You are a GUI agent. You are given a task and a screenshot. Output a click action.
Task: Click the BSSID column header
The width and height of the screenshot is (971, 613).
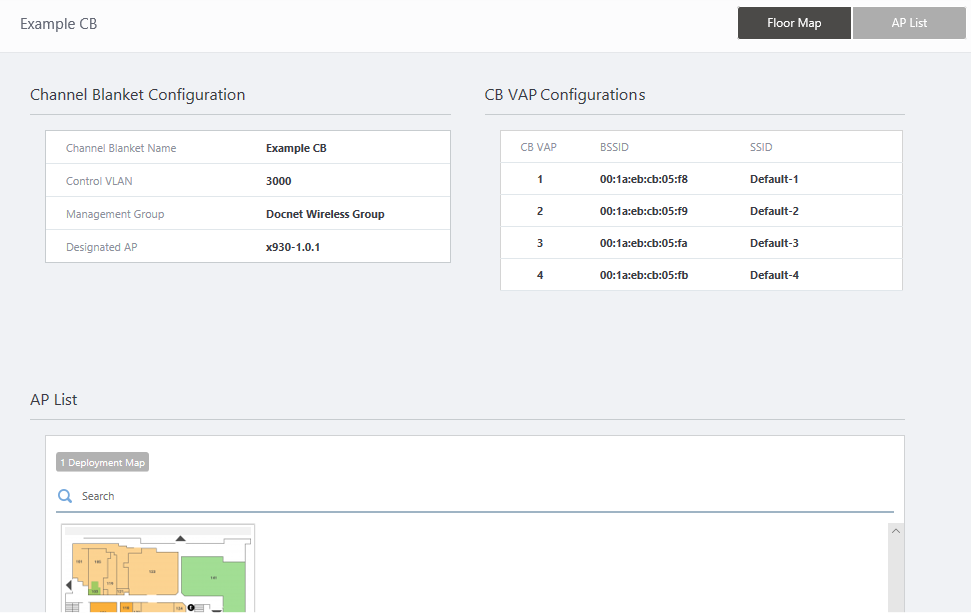[x=614, y=147]
